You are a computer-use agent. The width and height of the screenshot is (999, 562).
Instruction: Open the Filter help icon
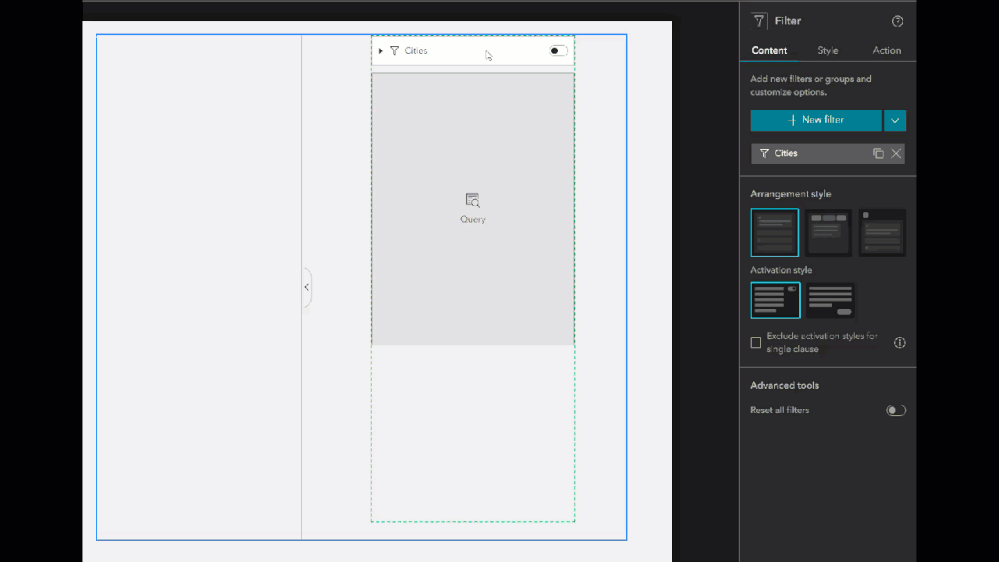(897, 21)
